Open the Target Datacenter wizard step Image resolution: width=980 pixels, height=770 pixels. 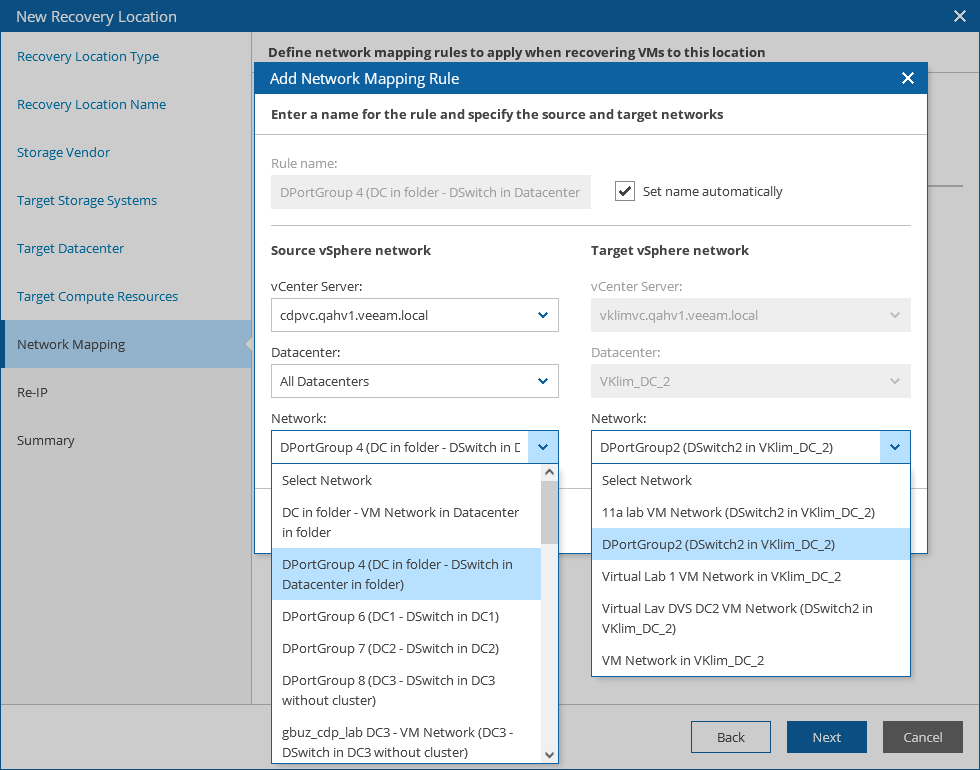[x=71, y=248]
